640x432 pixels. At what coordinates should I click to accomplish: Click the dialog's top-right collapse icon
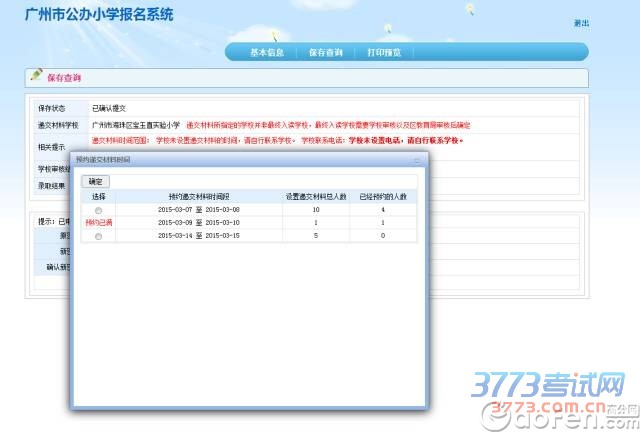tap(417, 160)
